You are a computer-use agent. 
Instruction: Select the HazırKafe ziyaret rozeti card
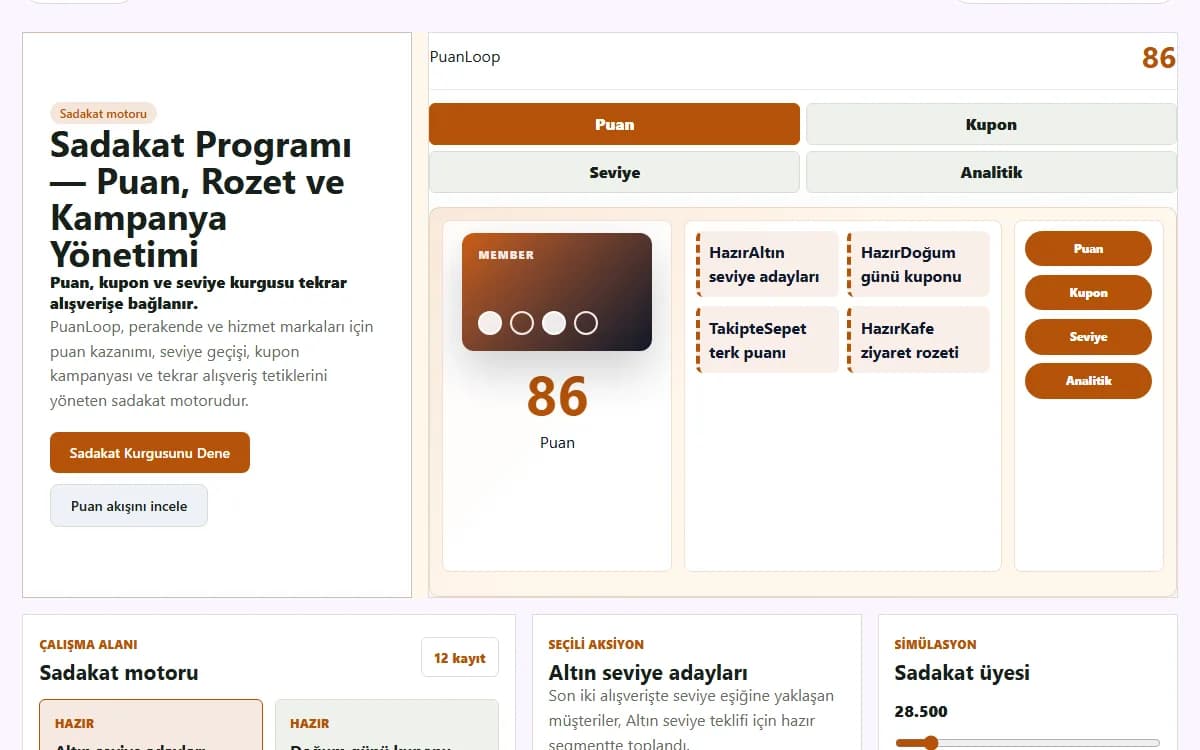(918, 340)
